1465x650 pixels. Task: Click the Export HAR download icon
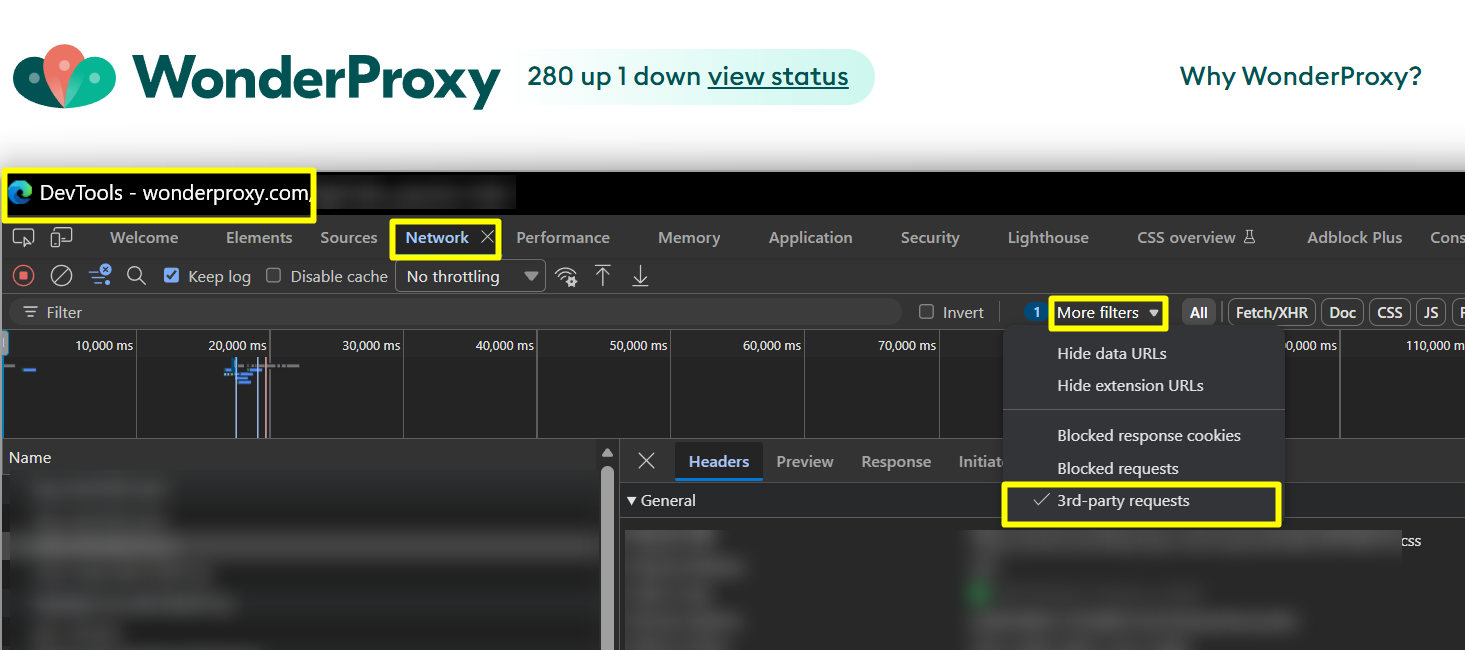[641, 276]
